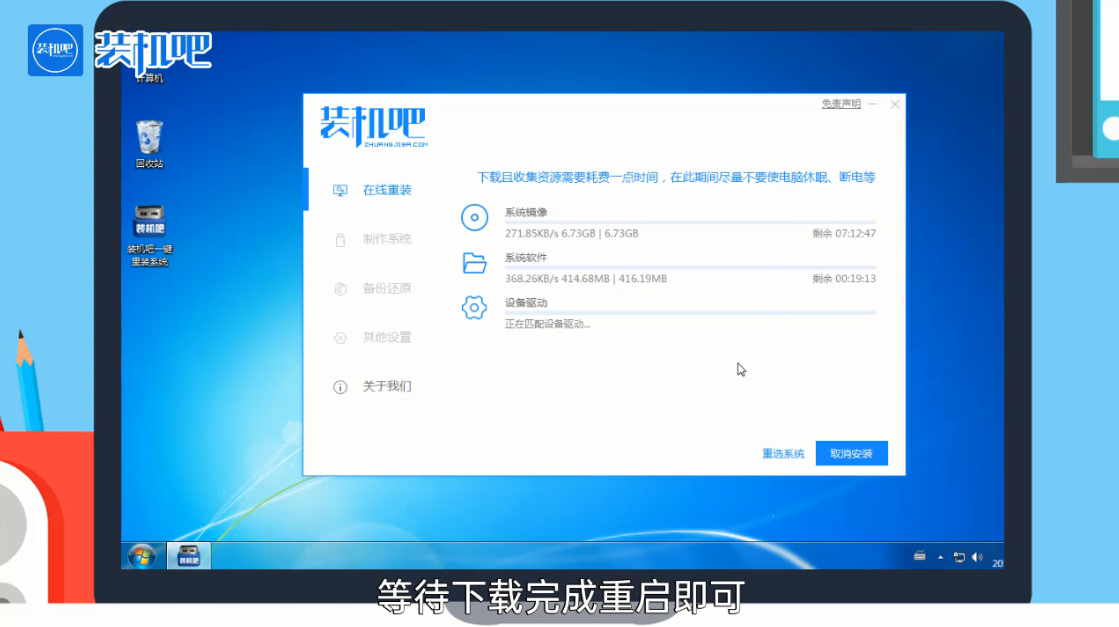Viewport: 1119px width, 627px height.
Task: Open the 免责声明 link
Action: [841, 104]
